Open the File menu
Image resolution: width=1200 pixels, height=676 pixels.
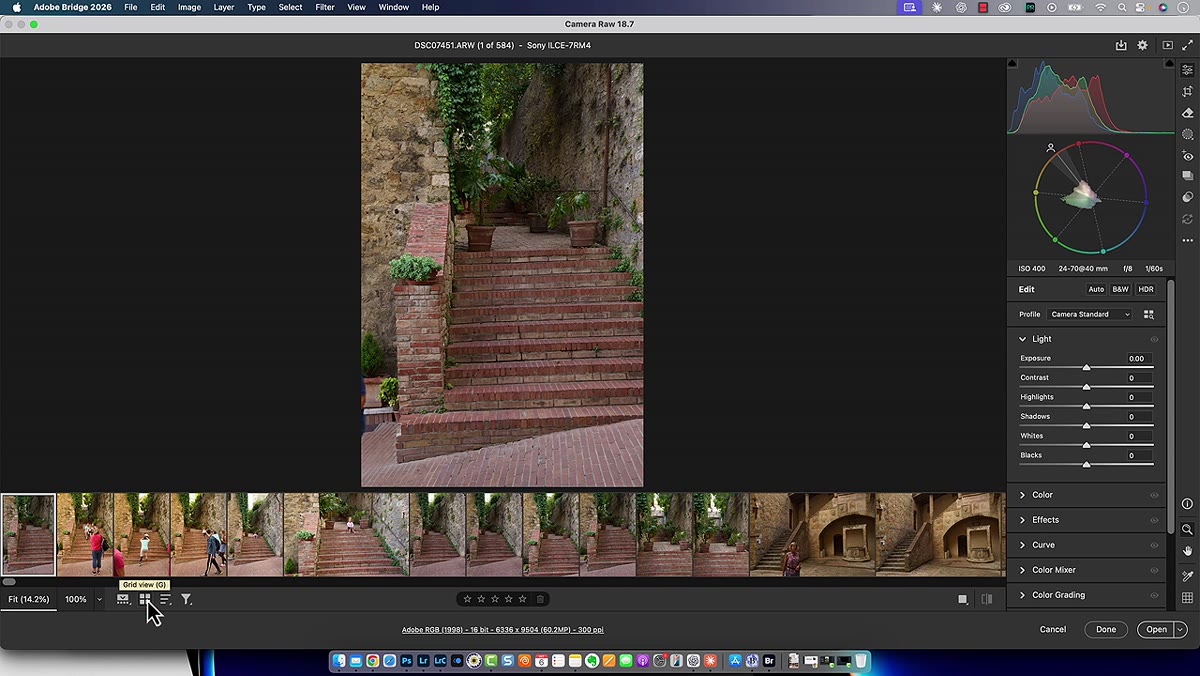(x=131, y=7)
